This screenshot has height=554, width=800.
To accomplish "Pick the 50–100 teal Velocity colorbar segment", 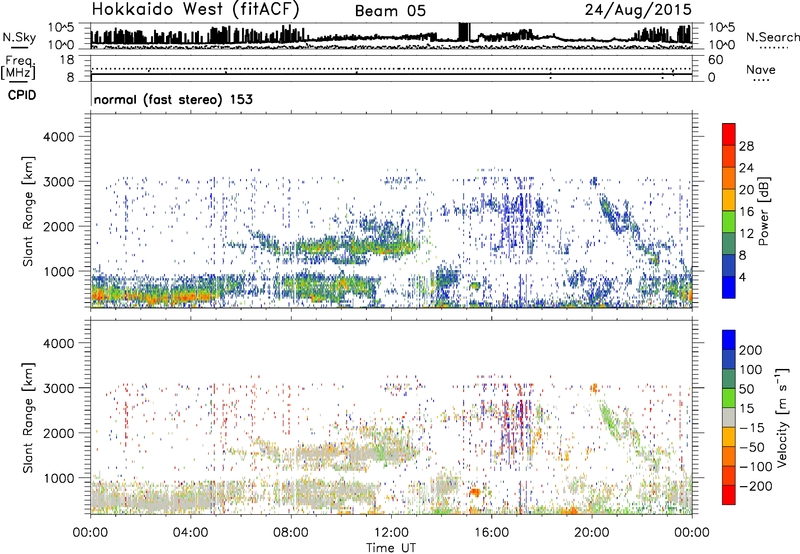I will coord(729,379).
